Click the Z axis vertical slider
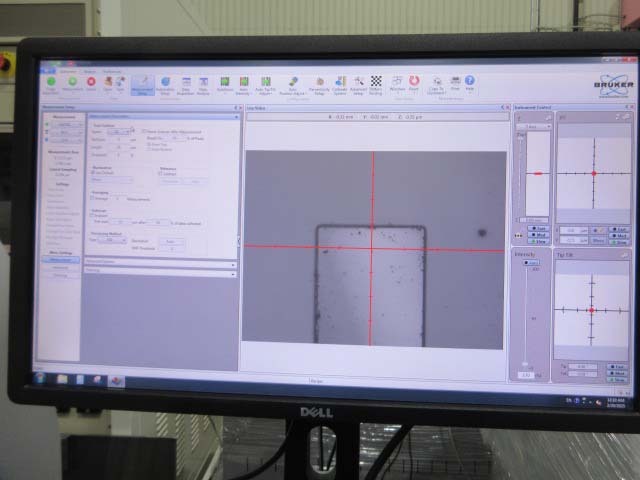640x480 pixels. click(521, 178)
